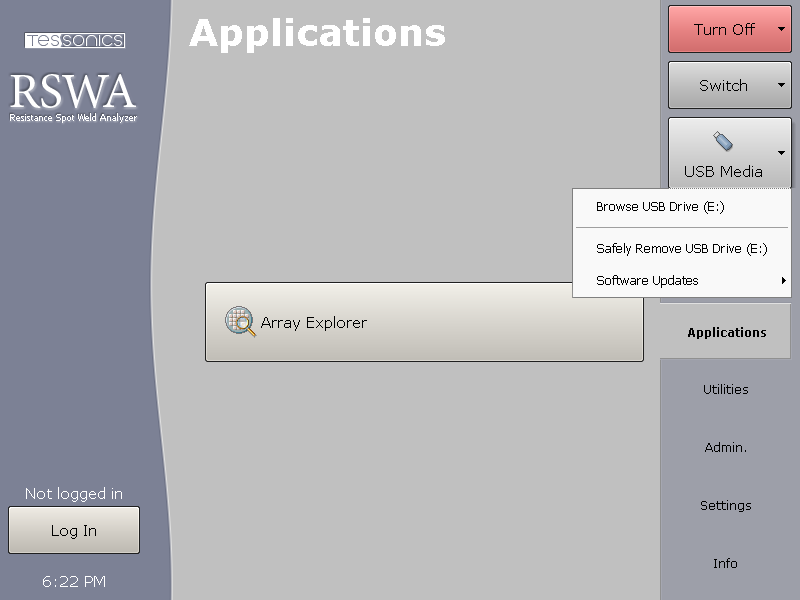Select Browse USB Drive (E:)

(651, 207)
